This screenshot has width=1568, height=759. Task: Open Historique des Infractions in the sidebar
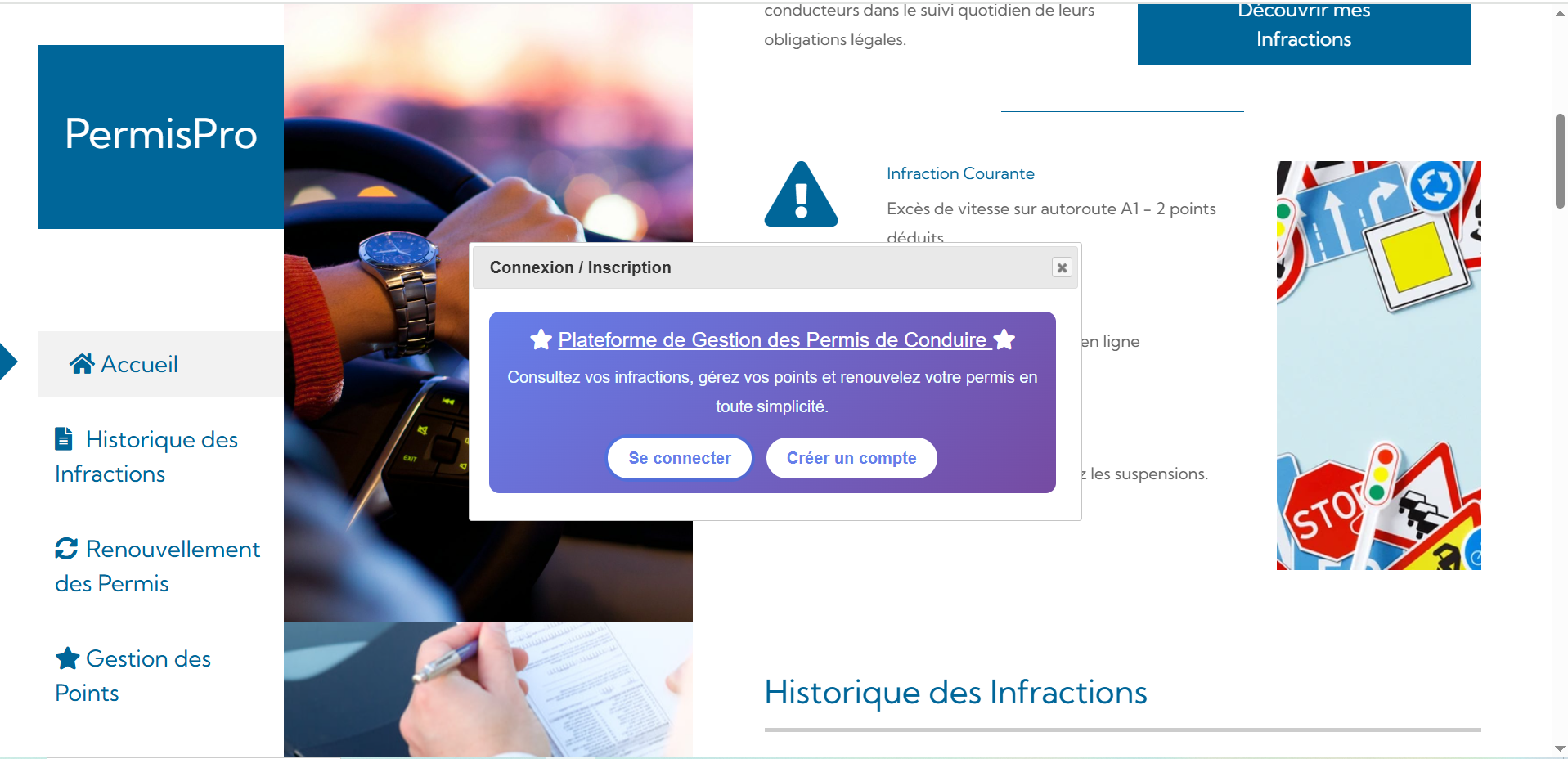[x=147, y=456]
